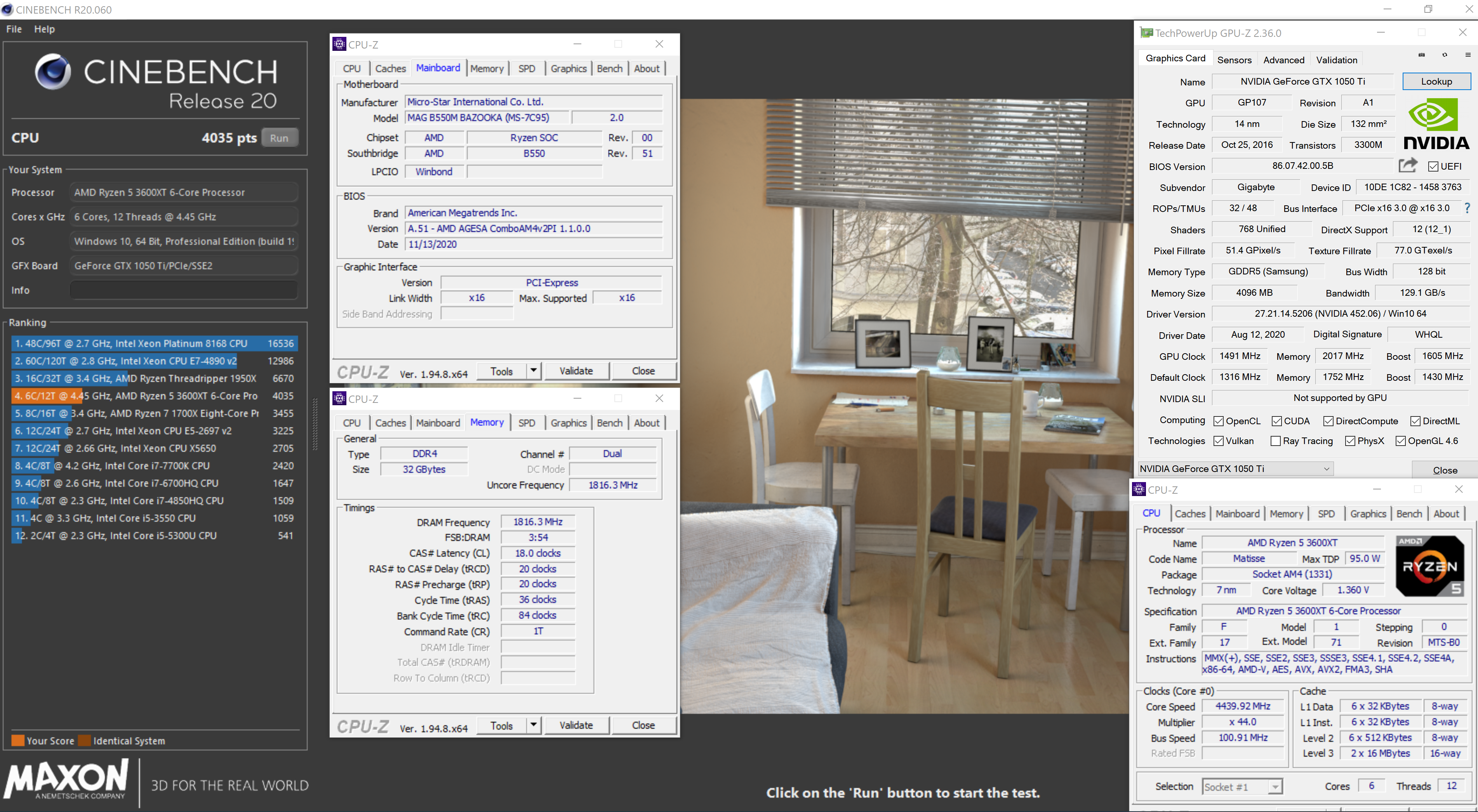Select ranking row Intel Xeon Platinum 8168
1478x812 pixels.
click(154, 343)
